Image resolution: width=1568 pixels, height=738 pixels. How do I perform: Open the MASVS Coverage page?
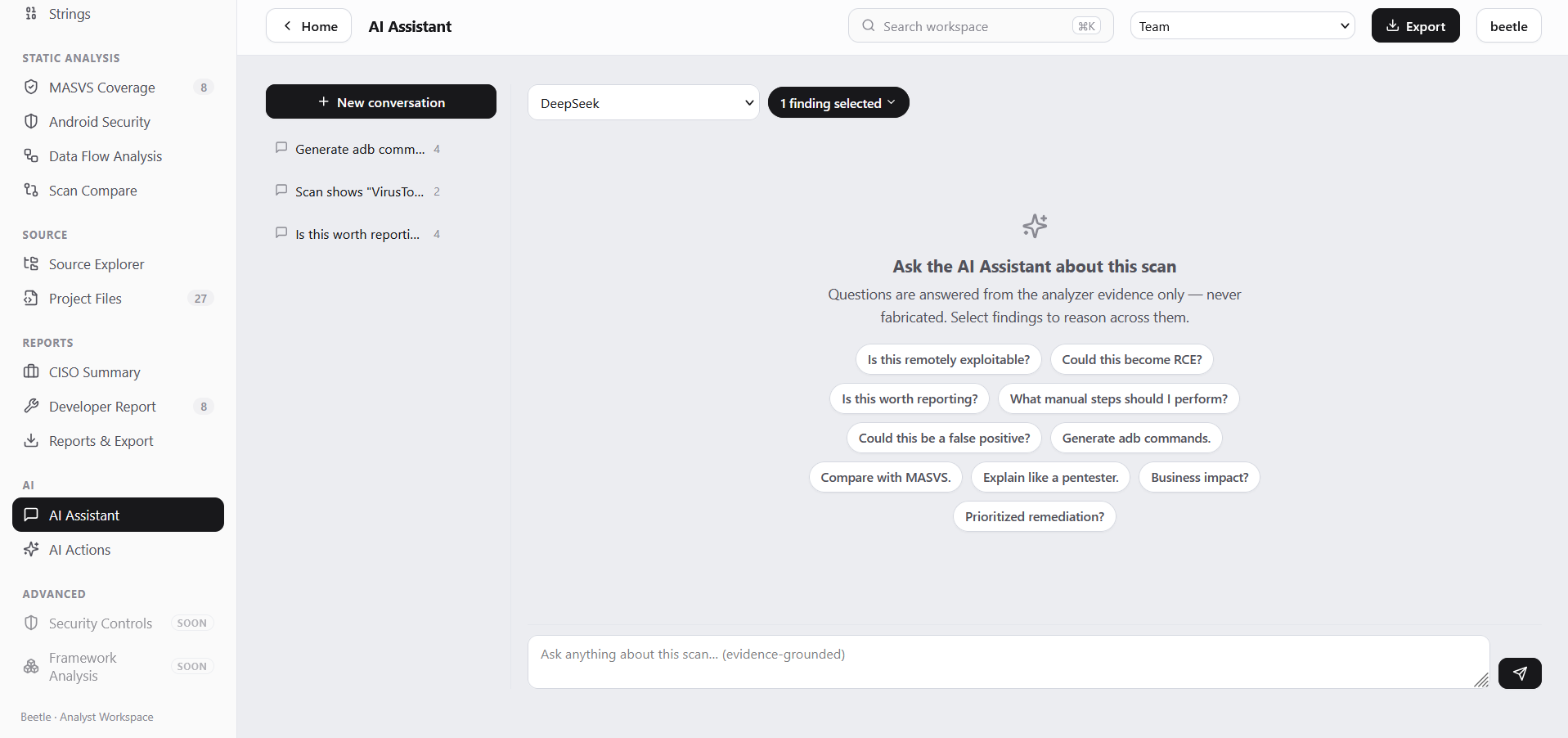[118, 88]
